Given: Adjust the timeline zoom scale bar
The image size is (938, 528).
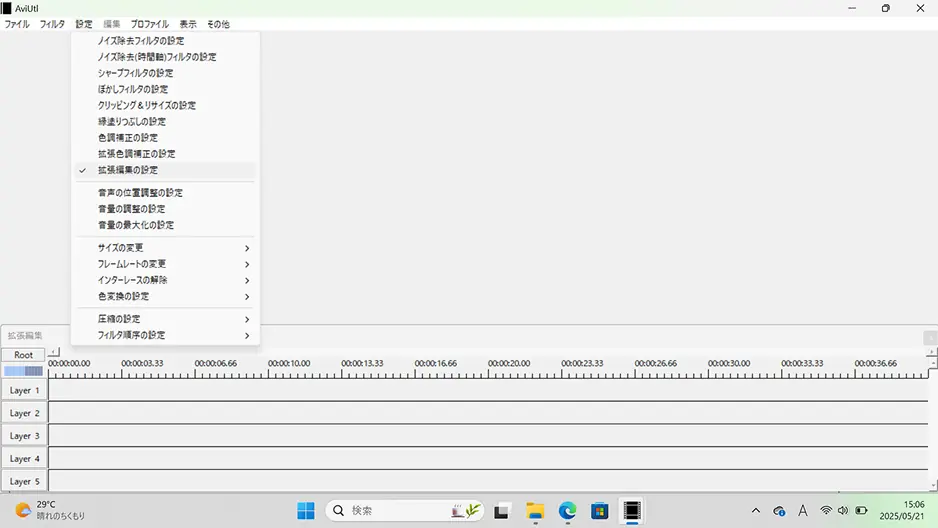Looking at the screenshot, I should point(23,371).
